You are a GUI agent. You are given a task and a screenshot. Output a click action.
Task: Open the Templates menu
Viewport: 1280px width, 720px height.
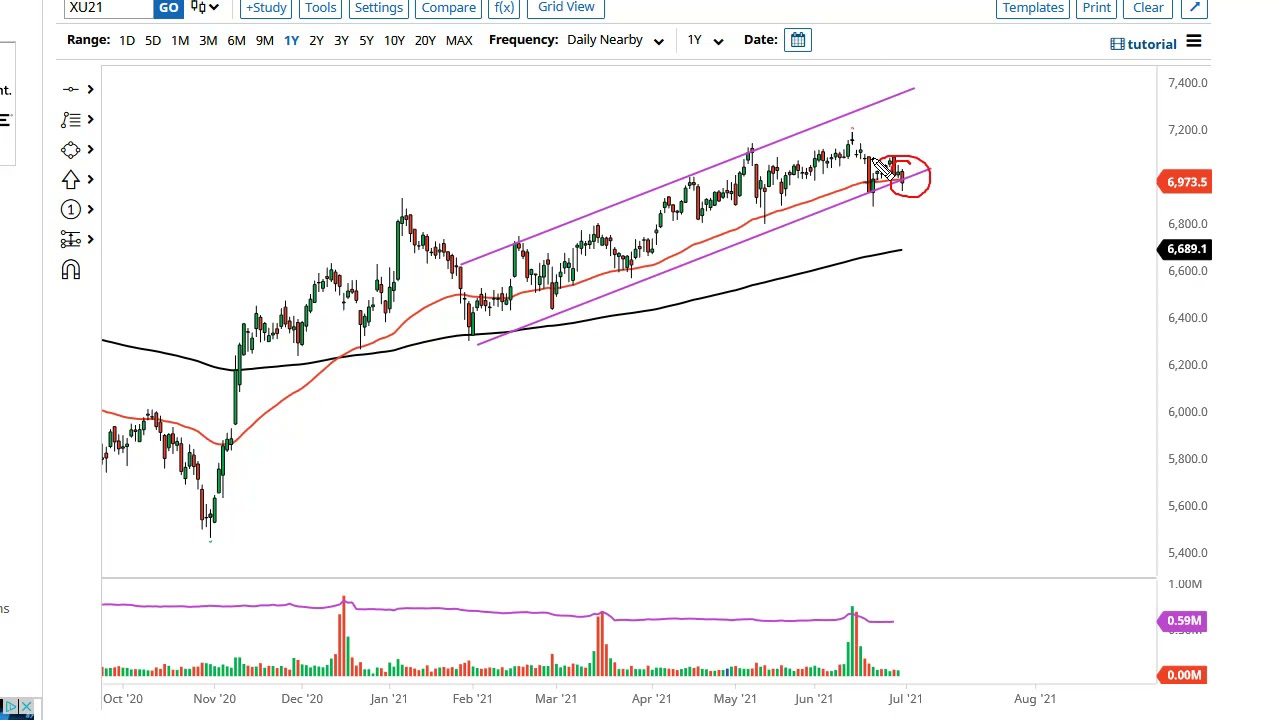(1033, 8)
